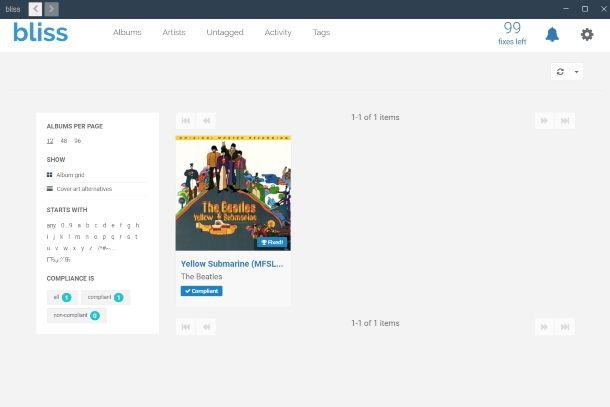Filter albums starting with letter y

(x=82, y=248)
